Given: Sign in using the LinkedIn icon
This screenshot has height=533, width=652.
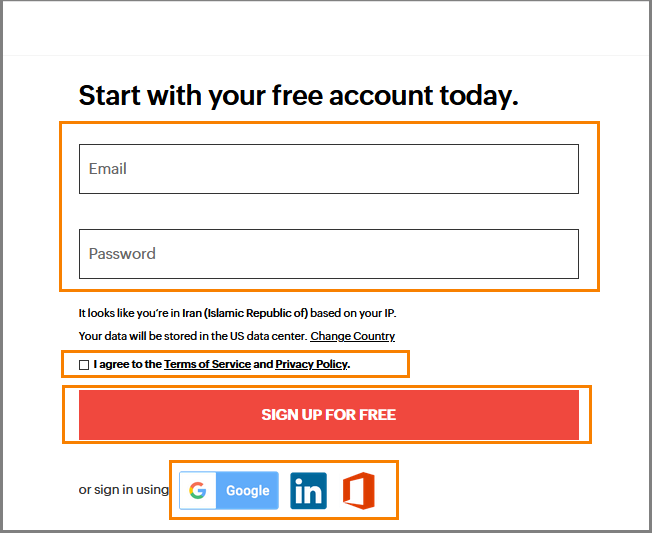Looking at the screenshot, I should pos(308,490).
